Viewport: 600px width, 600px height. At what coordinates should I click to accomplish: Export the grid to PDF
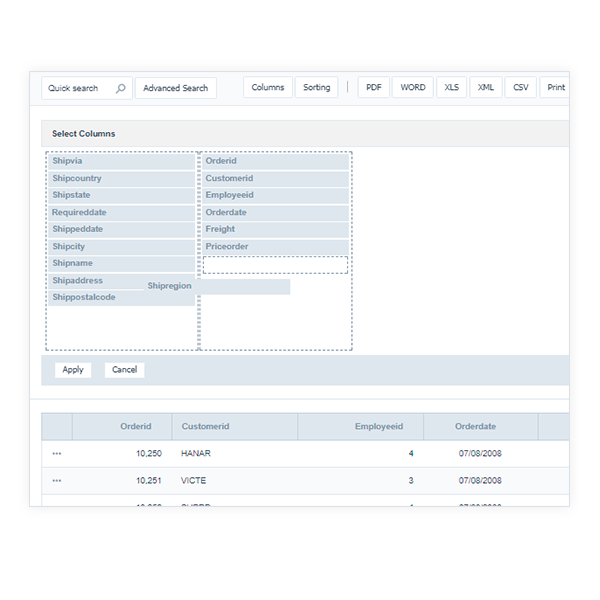pos(373,88)
